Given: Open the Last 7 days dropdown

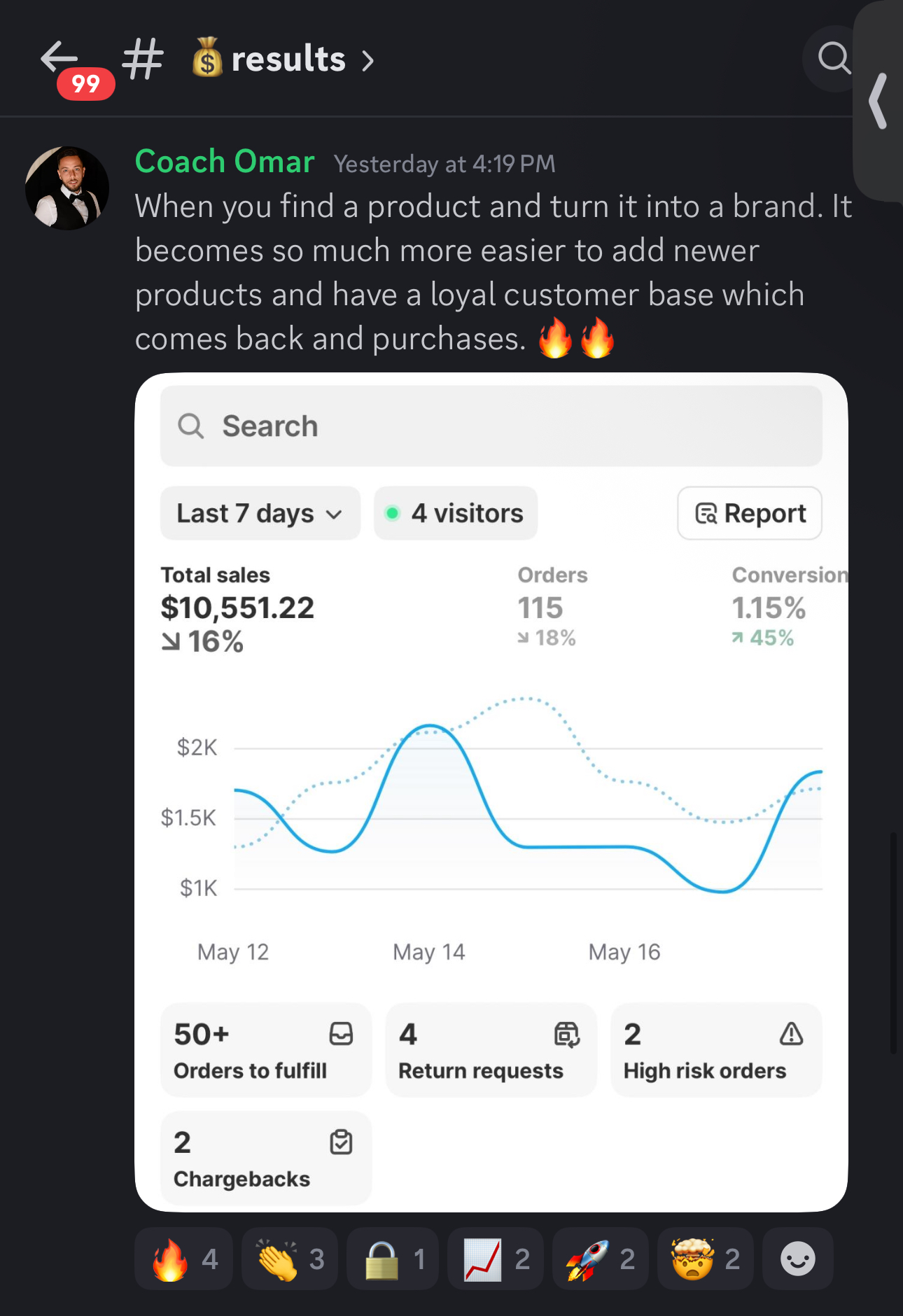Looking at the screenshot, I should [260, 514].
